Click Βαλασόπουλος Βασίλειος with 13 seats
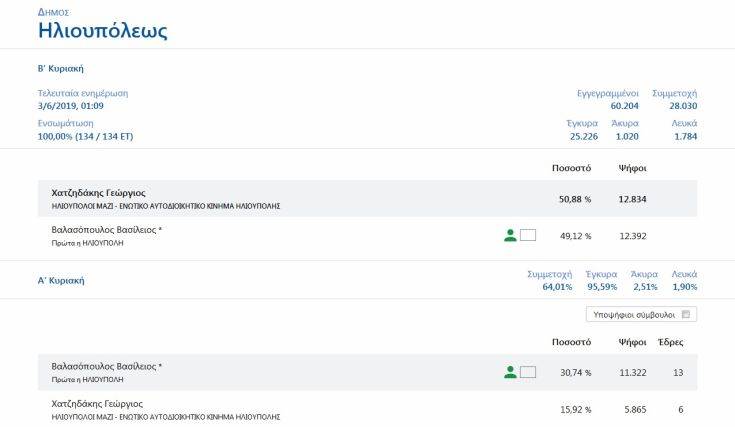 click(106, 367)
